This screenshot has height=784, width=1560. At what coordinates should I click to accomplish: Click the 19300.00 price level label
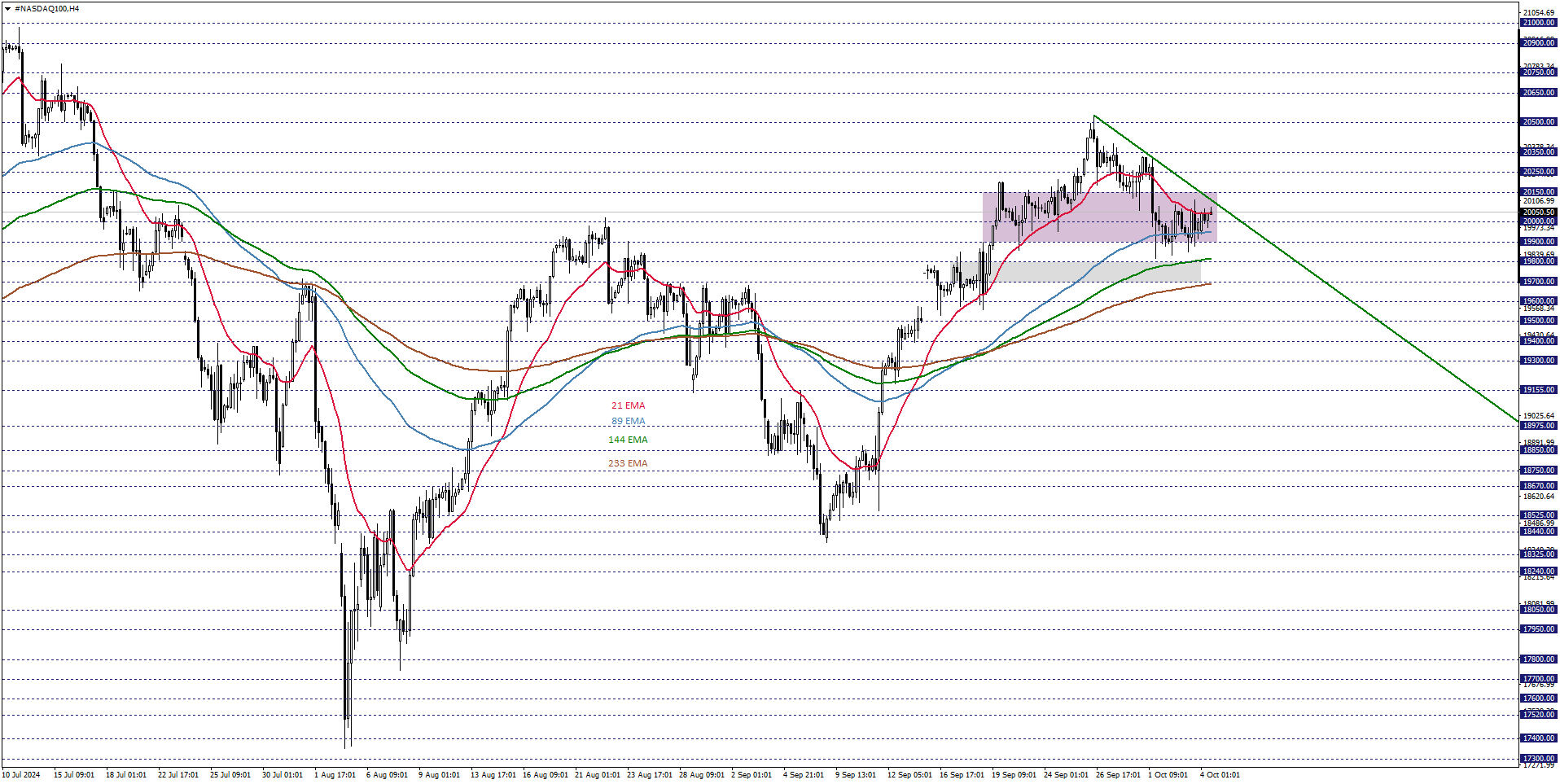pyautogui.click(x=1539, y=361)
